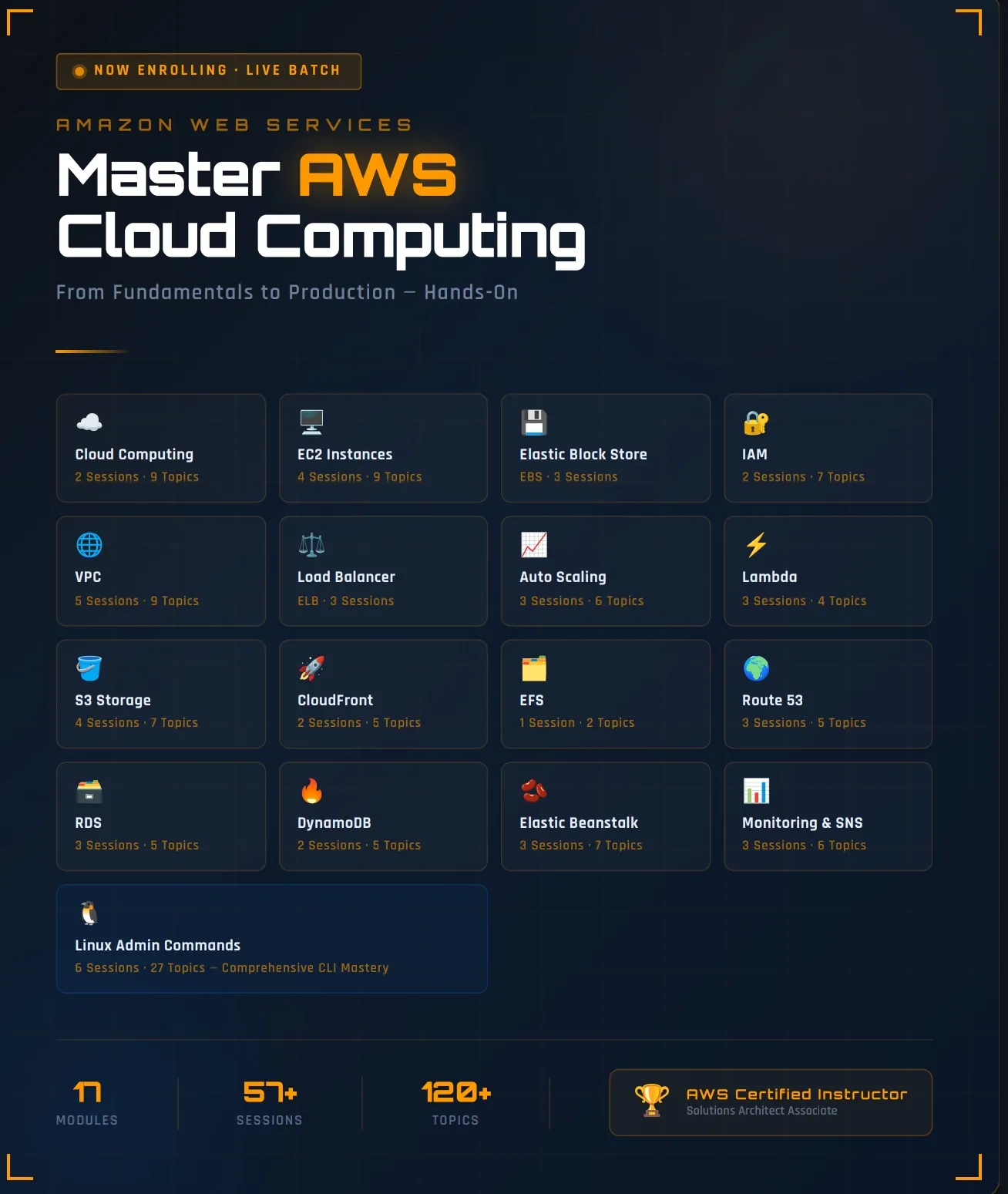Click the Now Enrolling Live Batch badge
1008x1194 pixels.
[x=209, y=71]
